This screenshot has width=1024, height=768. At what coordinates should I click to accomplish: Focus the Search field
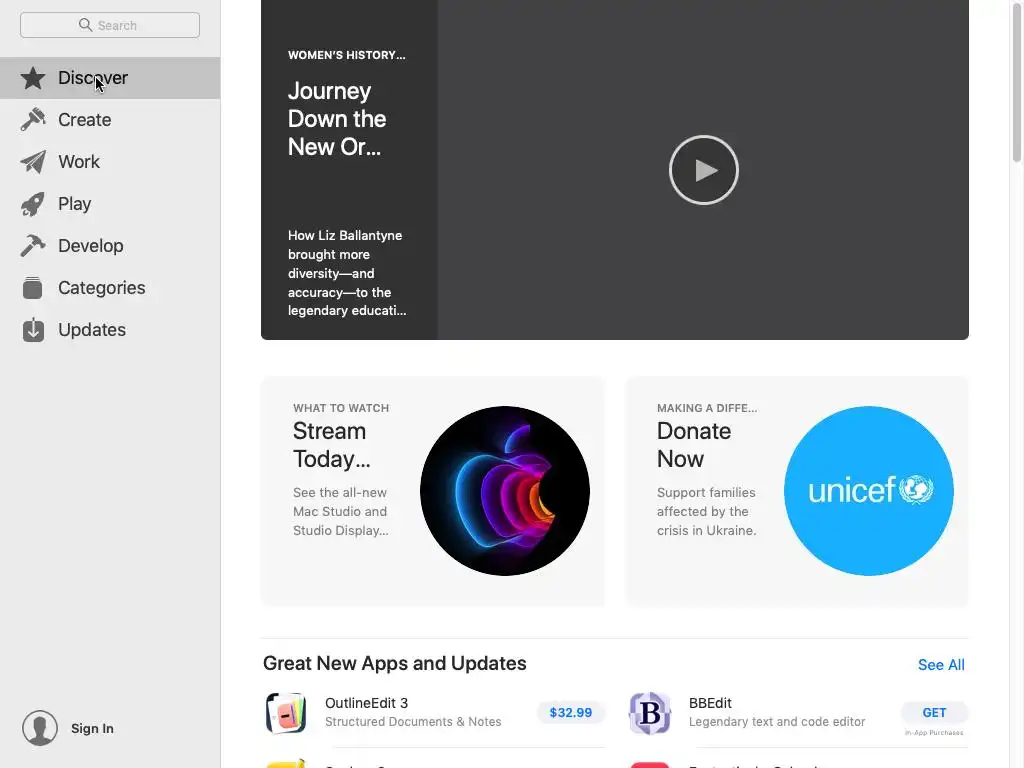pos(110,25)
